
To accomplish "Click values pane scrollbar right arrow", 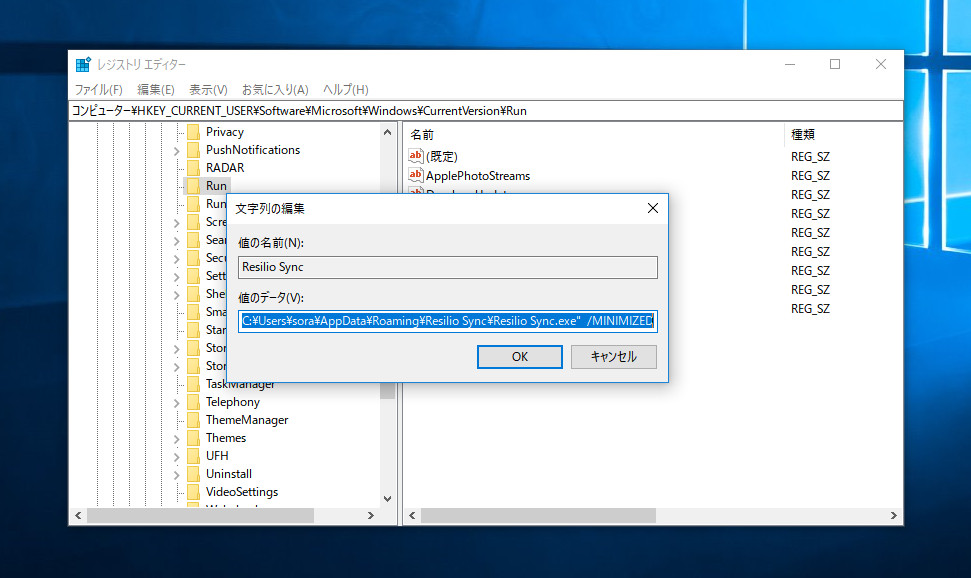I will [894, 515].
